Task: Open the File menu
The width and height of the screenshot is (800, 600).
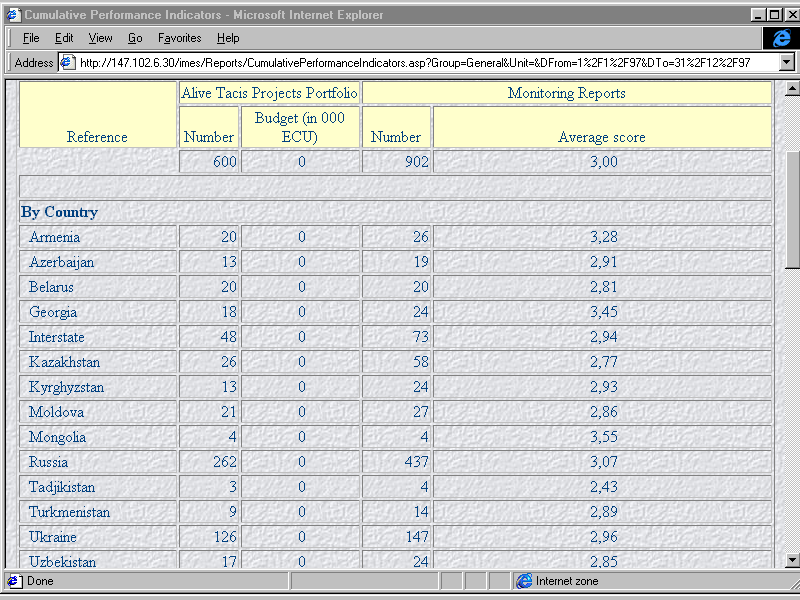Action: (x=31, y=38)
